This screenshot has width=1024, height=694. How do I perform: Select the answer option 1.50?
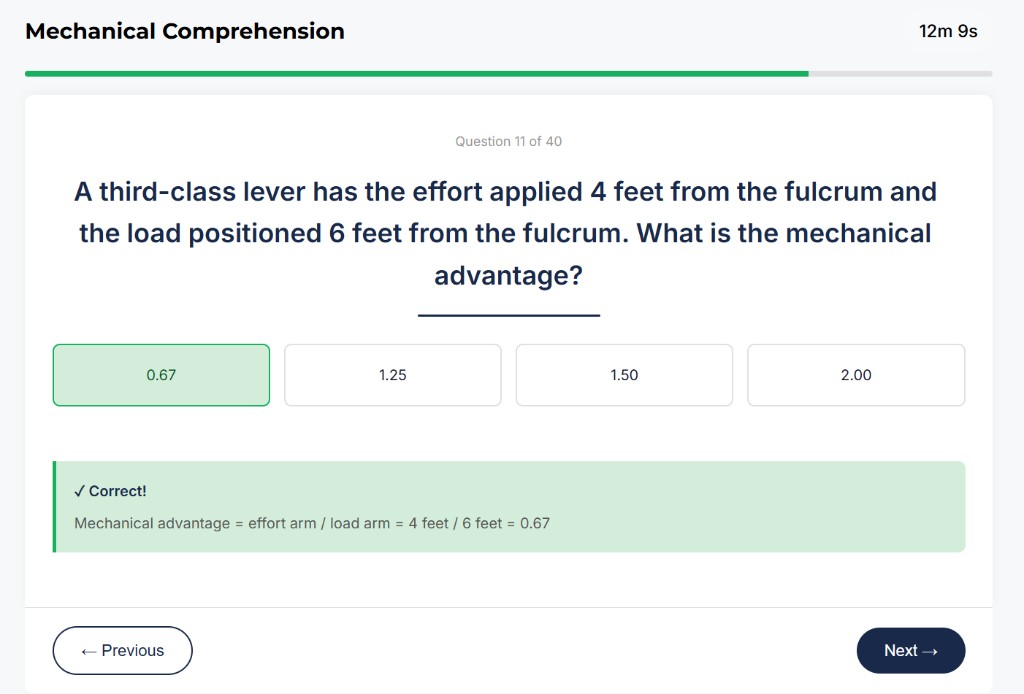click(624, 374)
